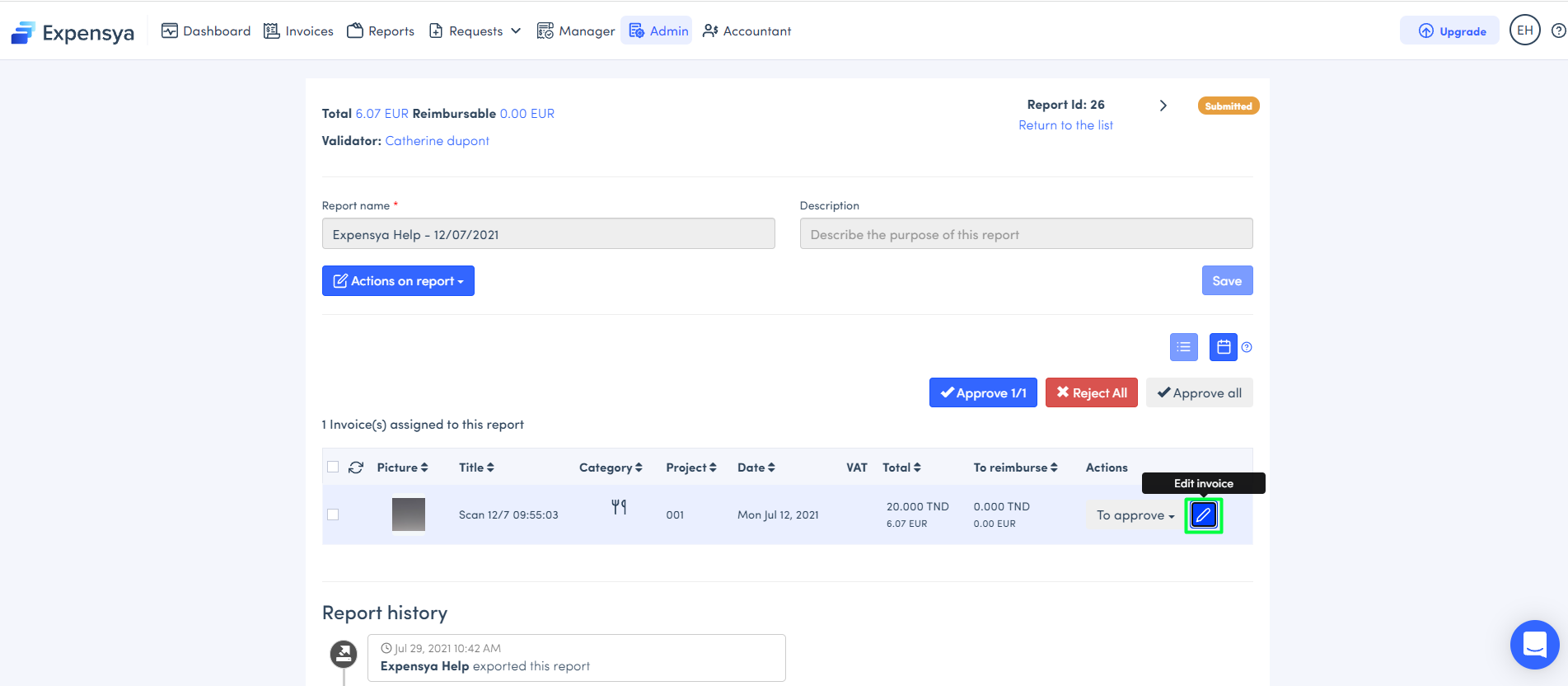Image resolution: width=1568 pixels, height=686 pixels.
Task: Expand the Requests menu
Action: [x=475, y=31]
